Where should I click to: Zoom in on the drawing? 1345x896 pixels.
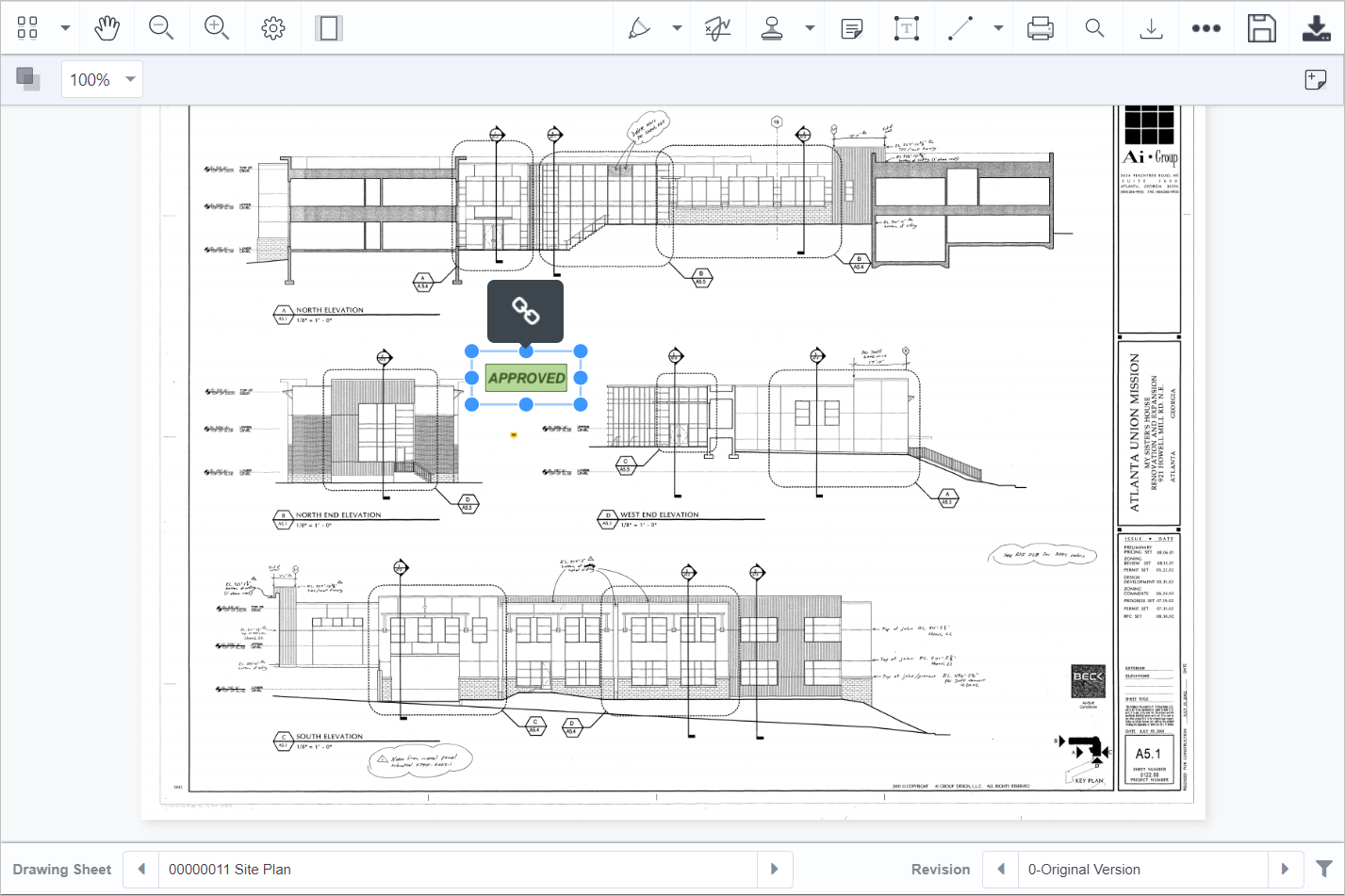pos(217,27)
